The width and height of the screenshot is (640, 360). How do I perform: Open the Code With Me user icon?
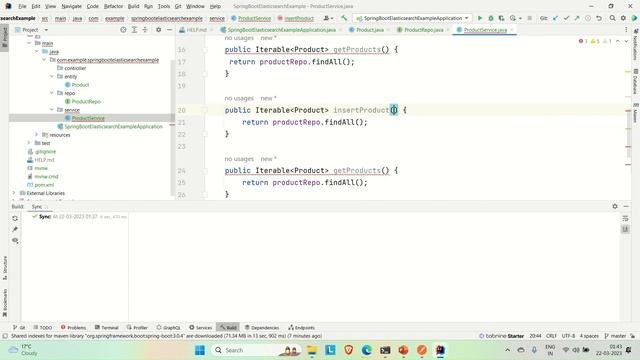coord(328,18)
